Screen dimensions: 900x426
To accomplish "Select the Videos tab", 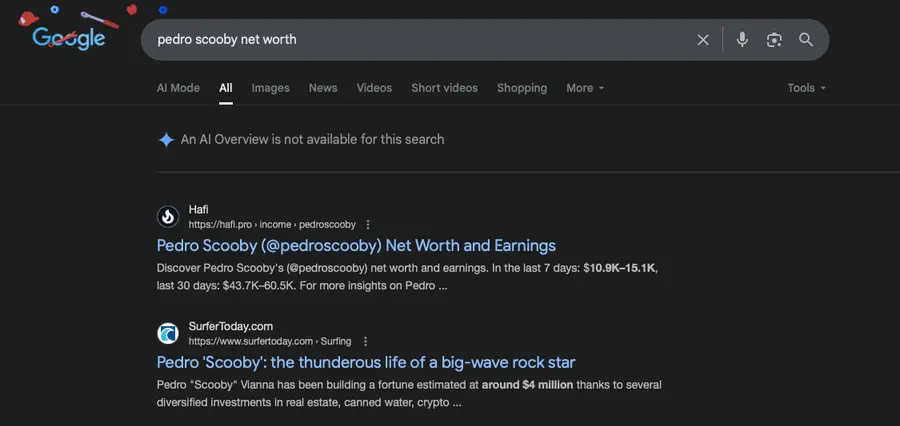I will [x=374, y=88].
